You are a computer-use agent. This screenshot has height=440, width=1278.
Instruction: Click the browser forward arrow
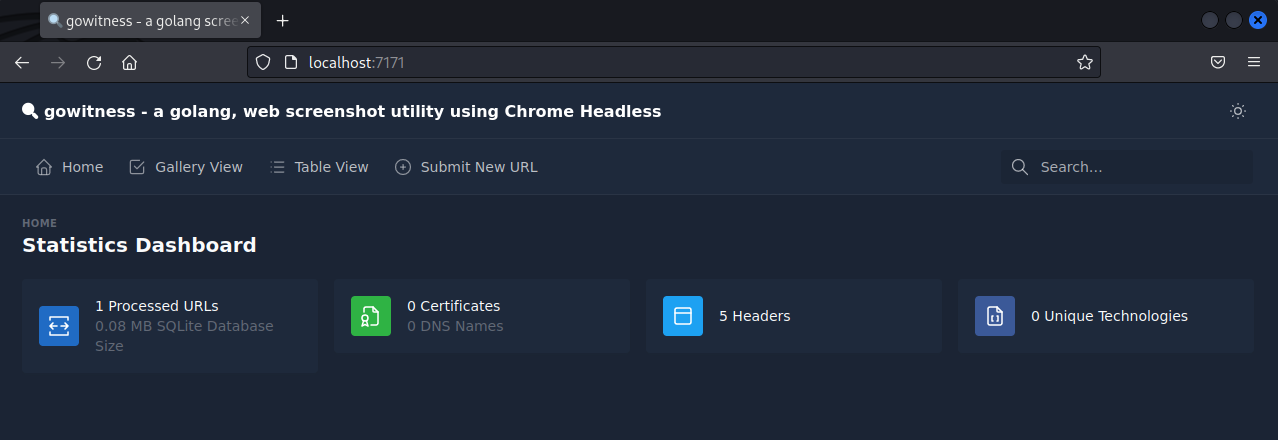click(58, 62)
